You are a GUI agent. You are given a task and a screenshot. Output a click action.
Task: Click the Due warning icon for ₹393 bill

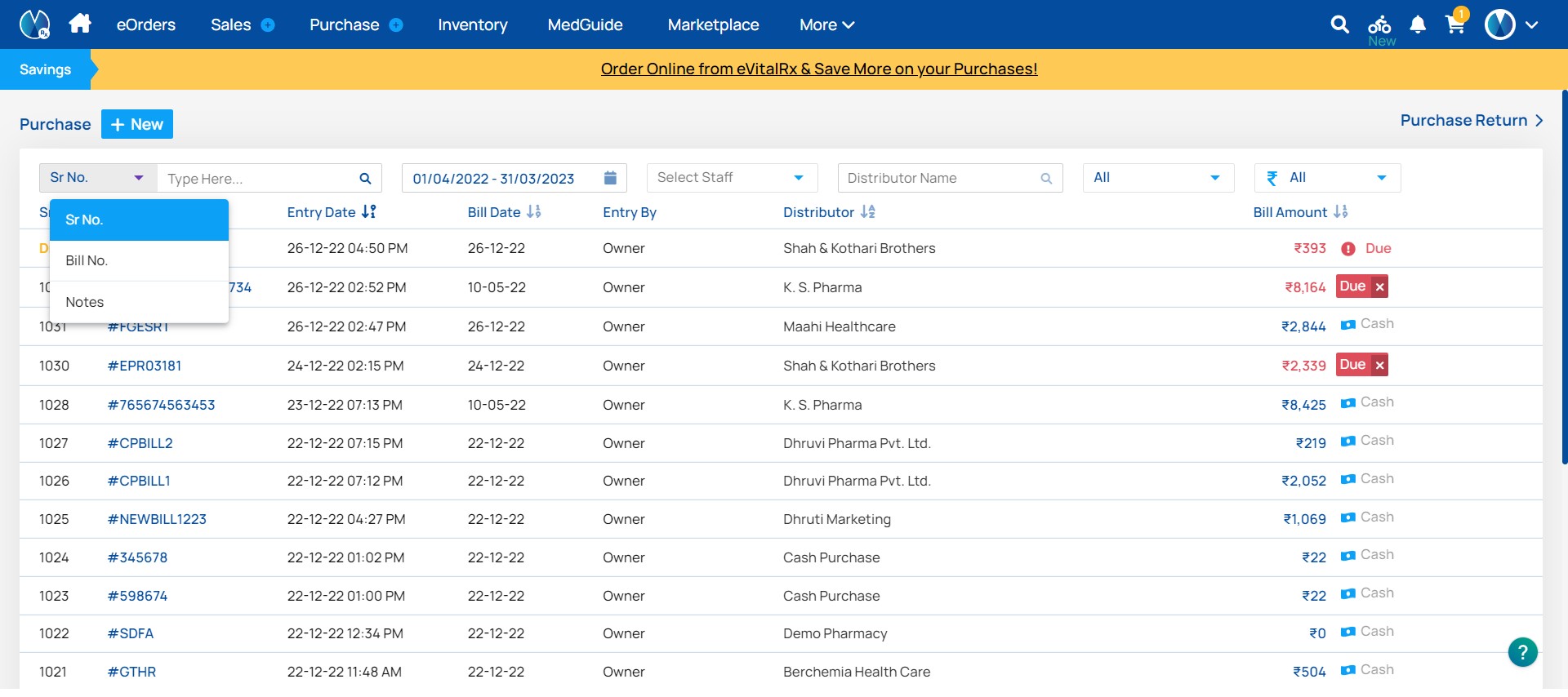pyautogui.click(x=1348, y=249)
